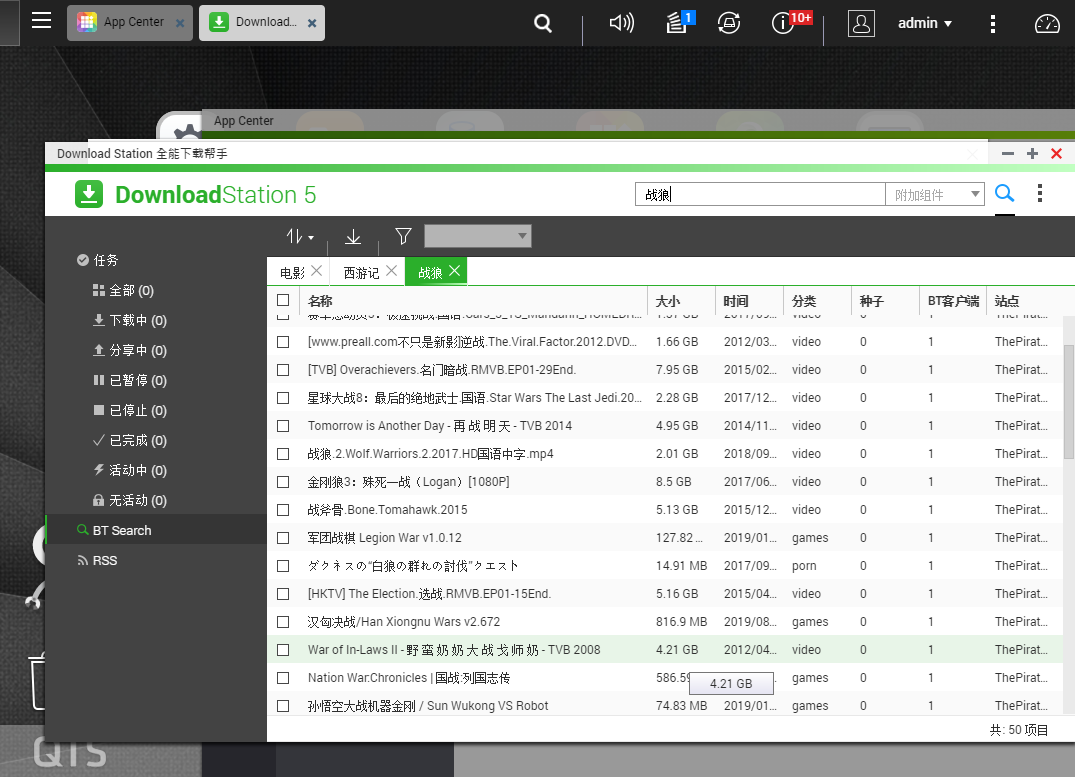This screenshot has width=1075, height=777.
Task: Check the 金刚狼3 Logan row checkbox
Action: pyautogui.click(x=283, y=482)
